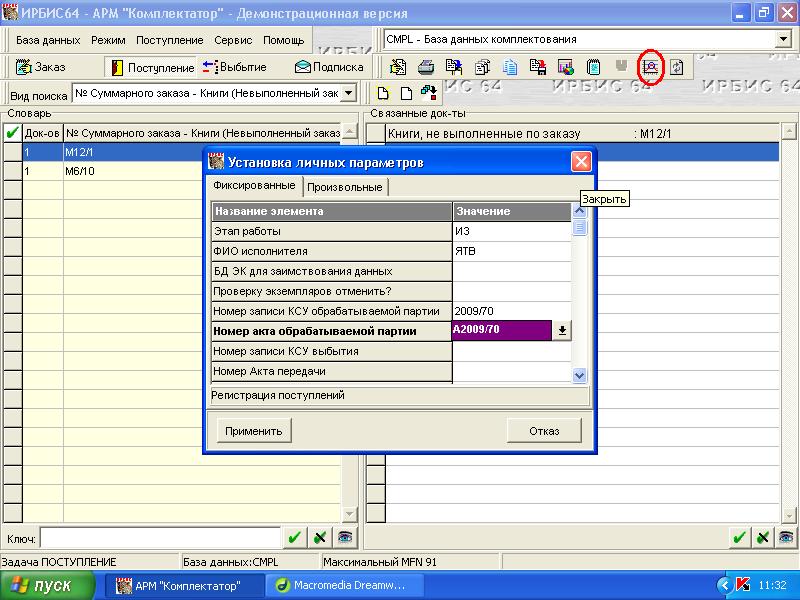The image size is (800, 600).
Task: Click the red-circled personal parameters toolbar icon
Action: tap(651, 67)
